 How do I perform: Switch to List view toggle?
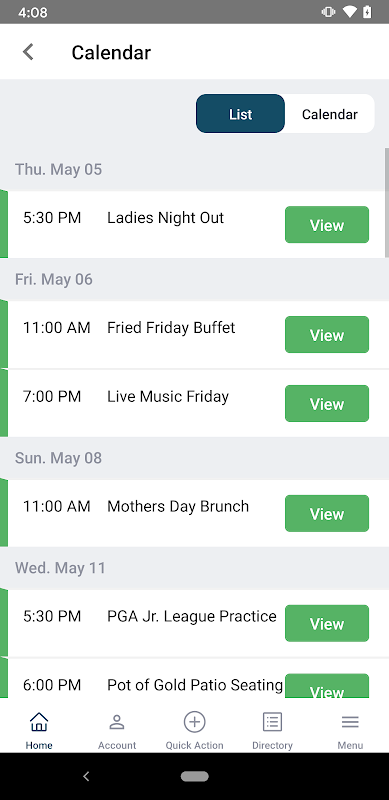pos(240,114)
